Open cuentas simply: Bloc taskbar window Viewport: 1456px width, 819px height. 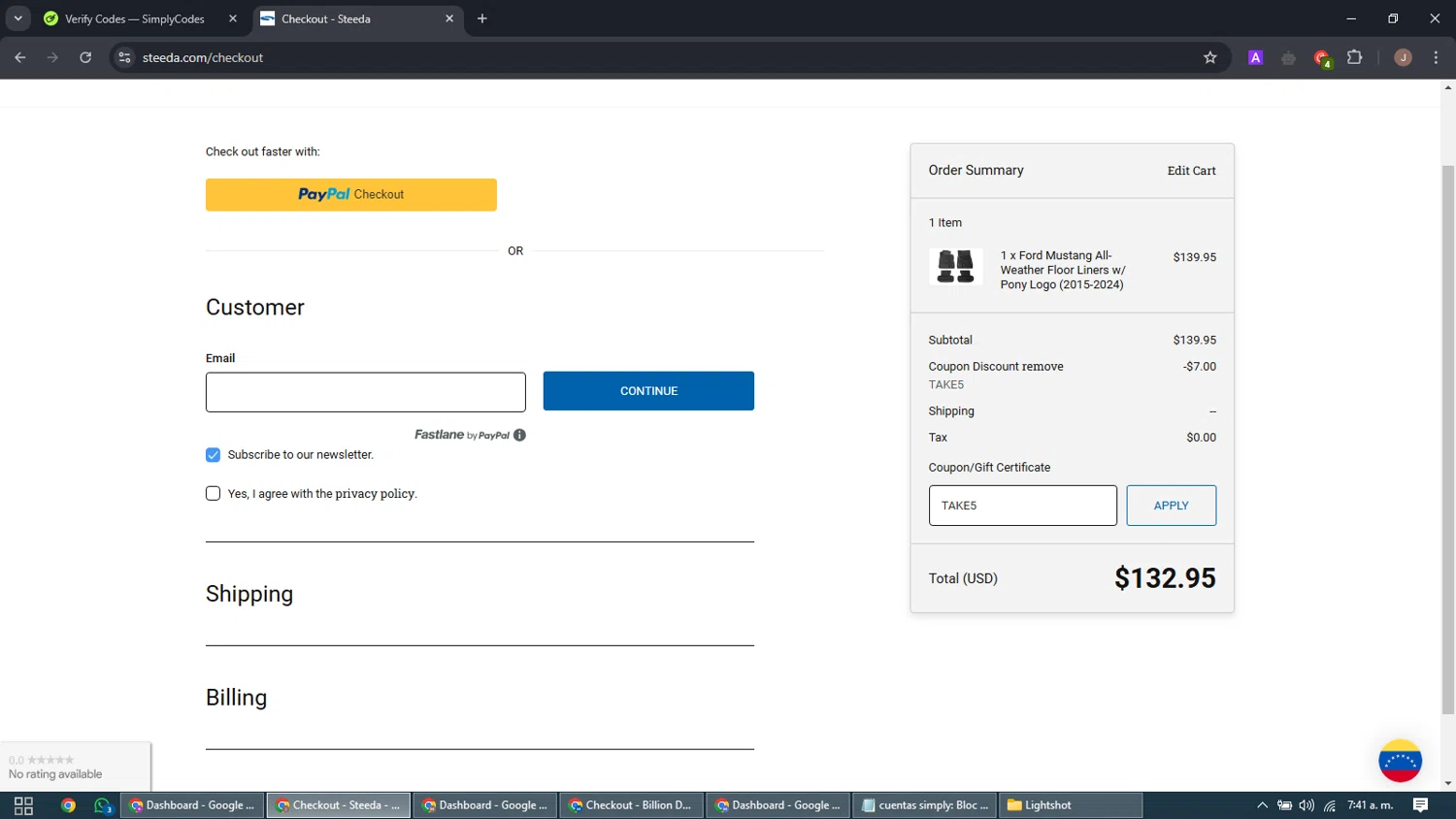point(925,805)
